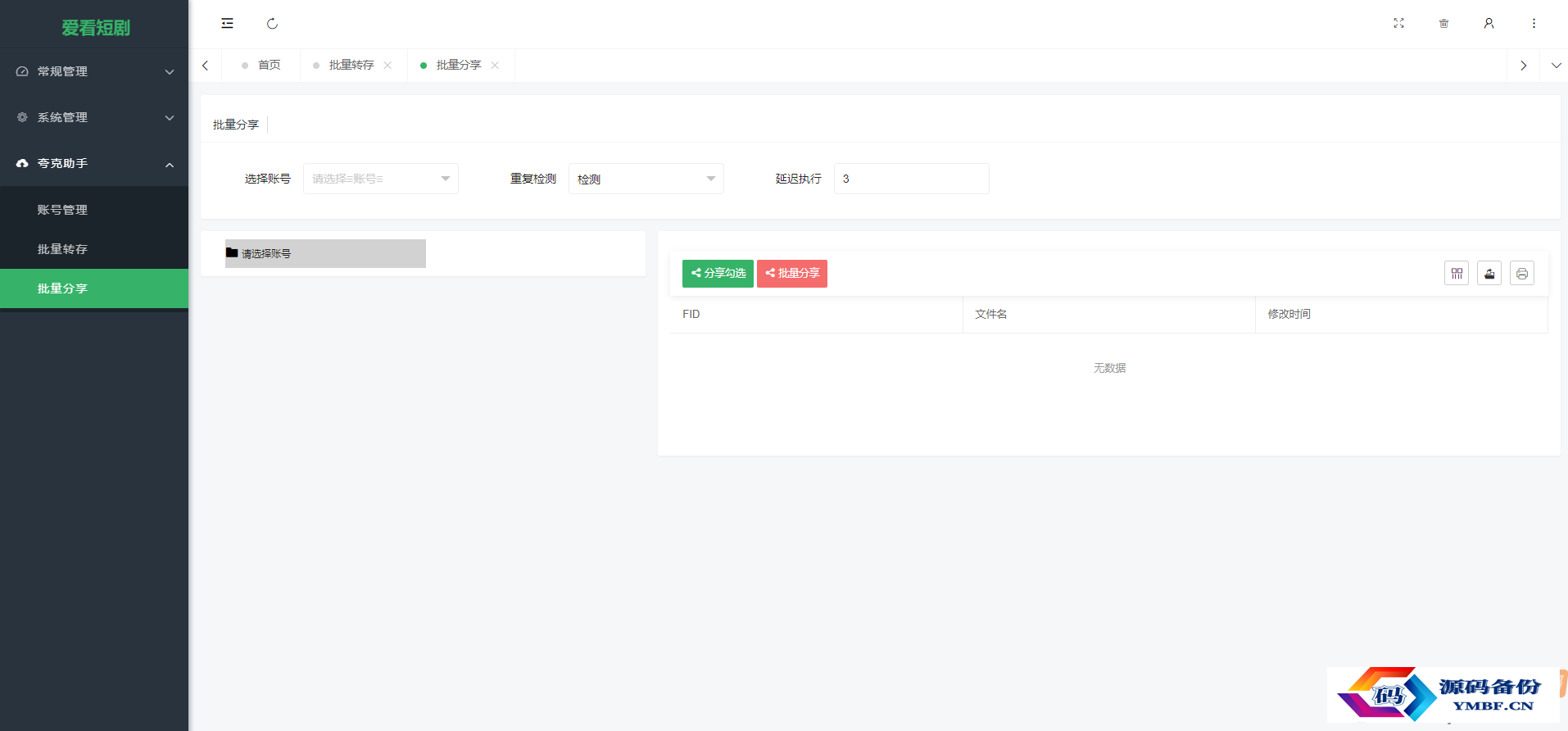This screenshot has height=731, width=1568.
Task: Click the 修改时间 column header
Action: pos(1402,314)
